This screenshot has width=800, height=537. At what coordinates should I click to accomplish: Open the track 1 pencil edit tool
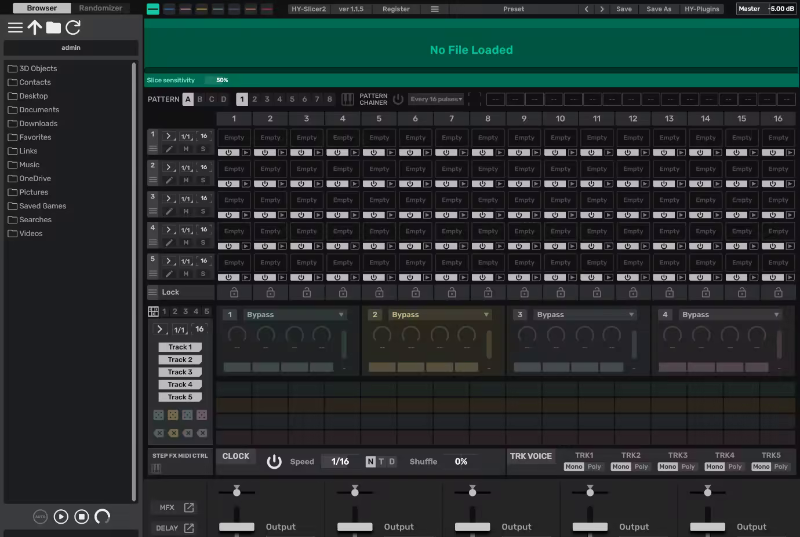[169, 149]
